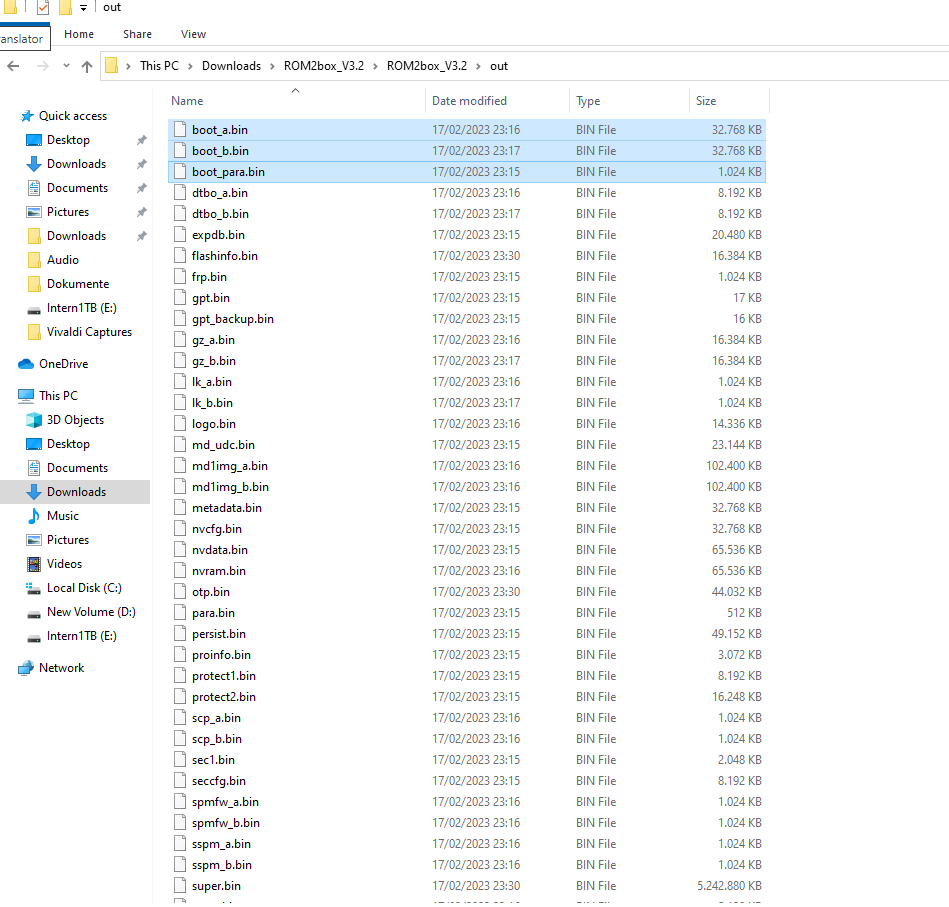Open the recent locations dropdown arrow

click(66, 65)
